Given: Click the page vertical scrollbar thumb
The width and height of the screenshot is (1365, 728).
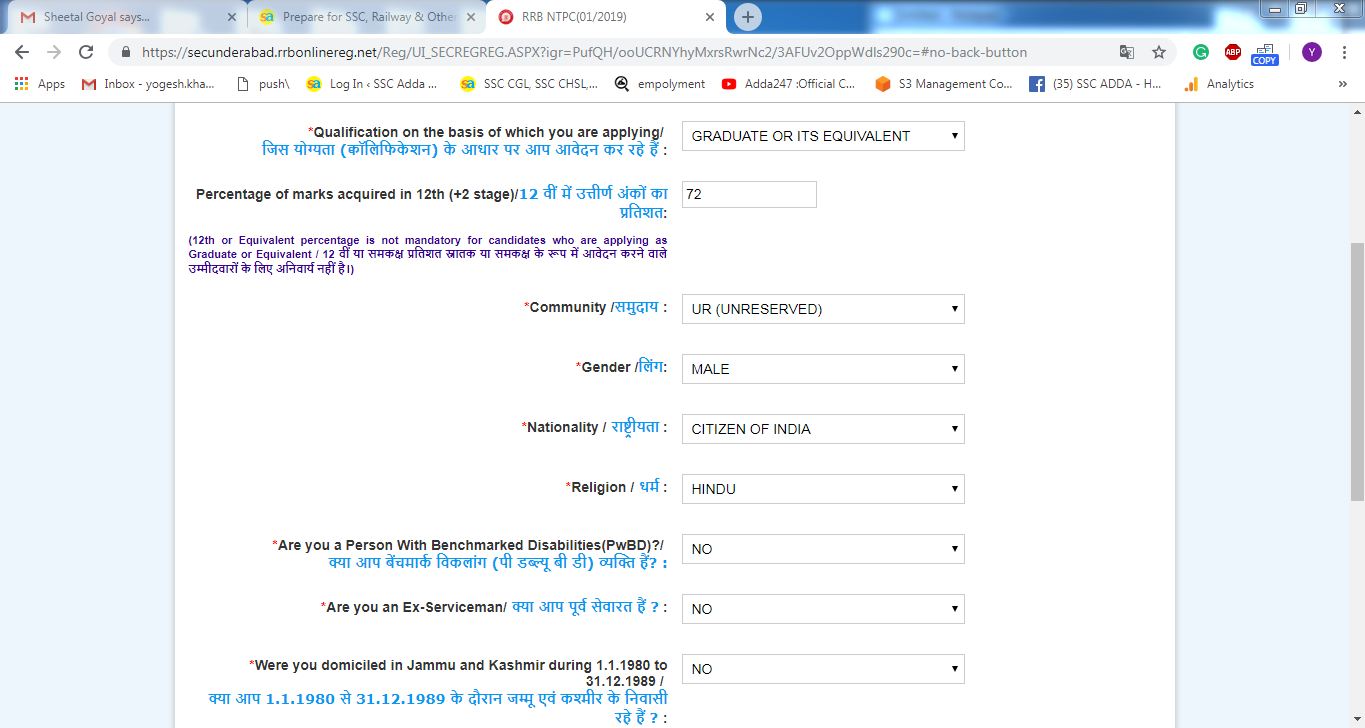Looking at the screenshot, I should coord(1356,370).
